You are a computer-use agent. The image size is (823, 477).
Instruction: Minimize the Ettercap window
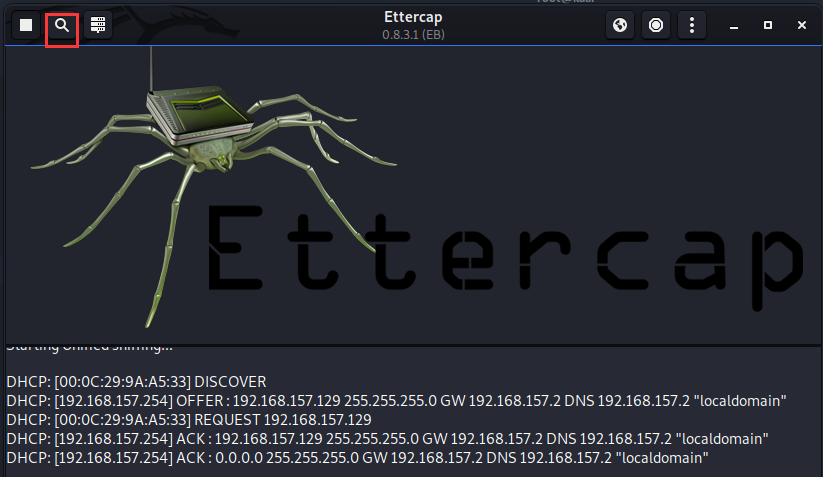[734, 25]
